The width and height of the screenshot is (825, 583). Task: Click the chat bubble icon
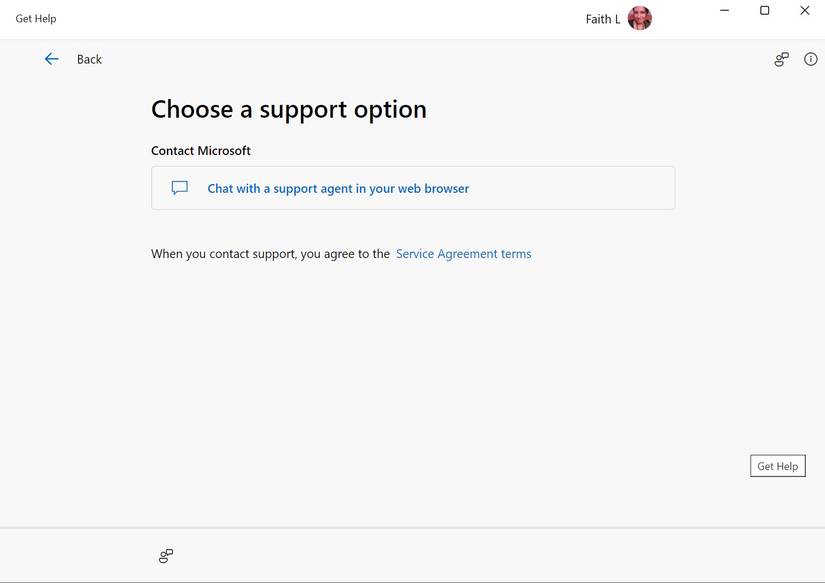coord(180,188)
